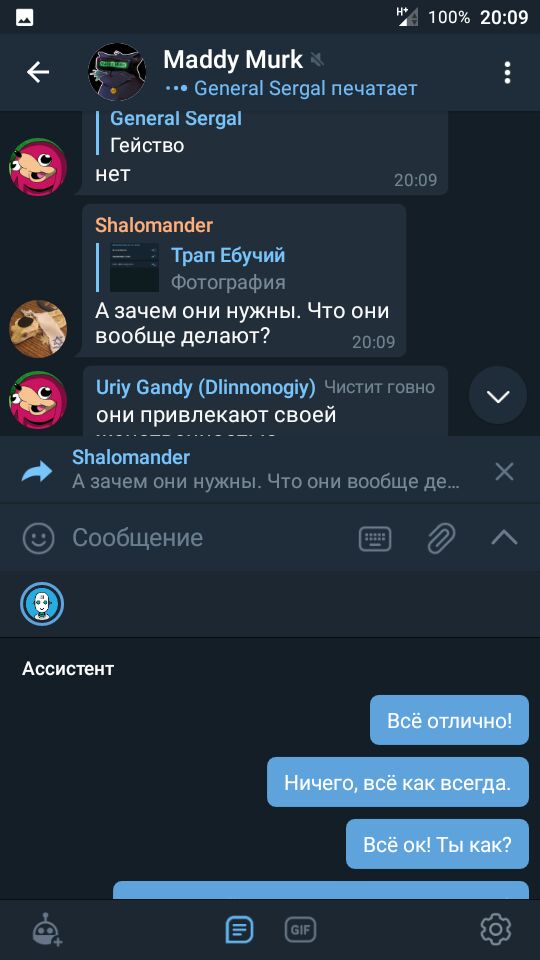The image size is (540, 960).
Task: Collapse panel with up chevron arrow
Action: tap(504, 538)
